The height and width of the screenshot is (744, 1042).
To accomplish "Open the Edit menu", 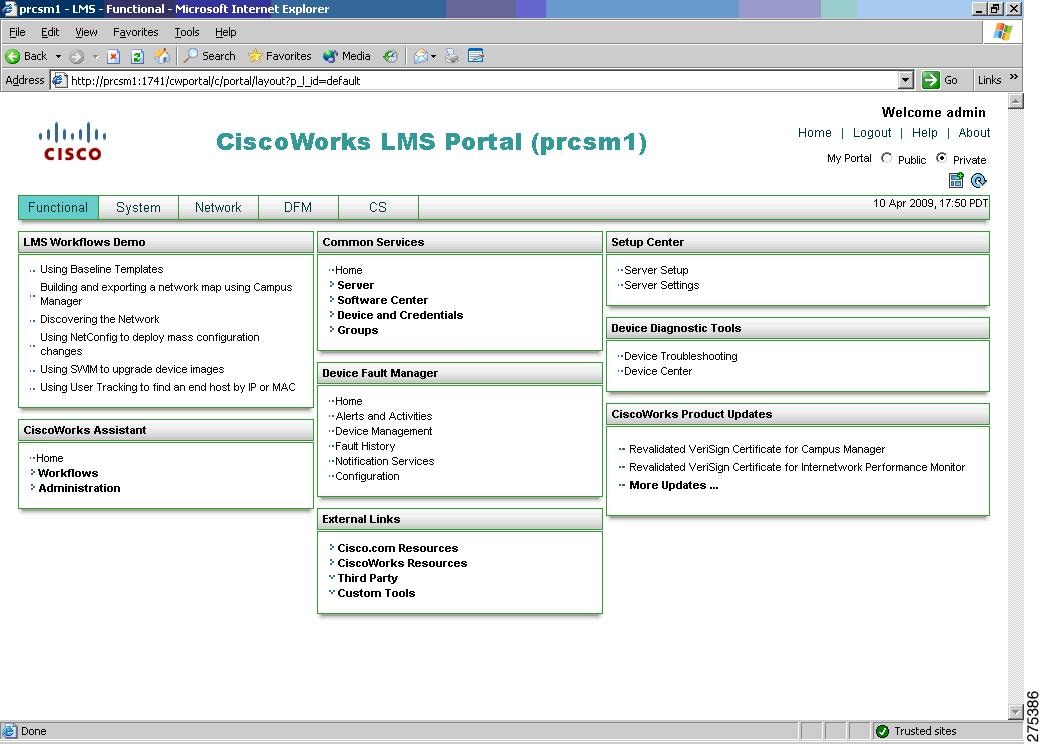I will click(x=50, y=32).
